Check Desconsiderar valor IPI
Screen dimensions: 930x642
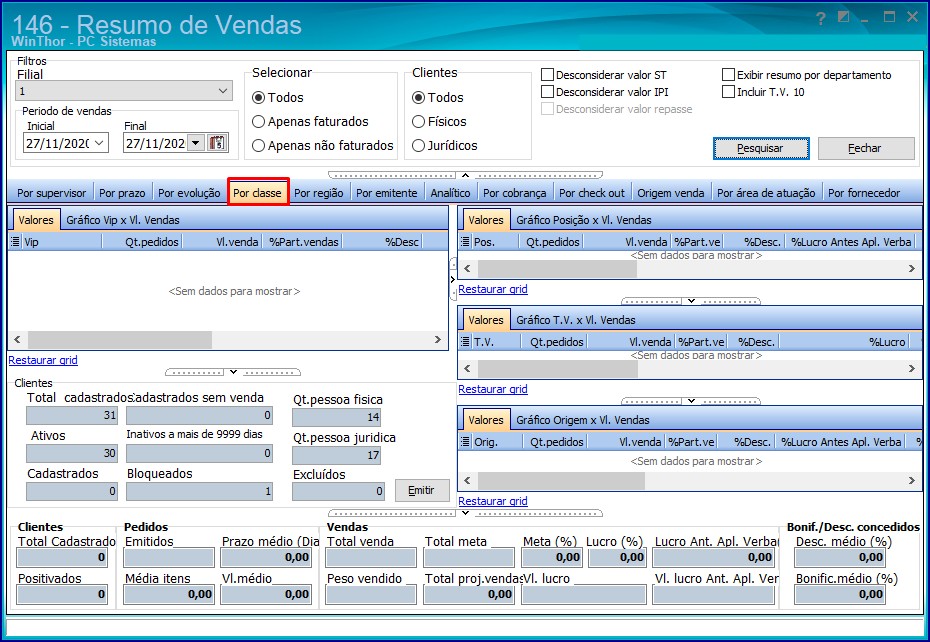pyautogui.click(x=547, y=92)
